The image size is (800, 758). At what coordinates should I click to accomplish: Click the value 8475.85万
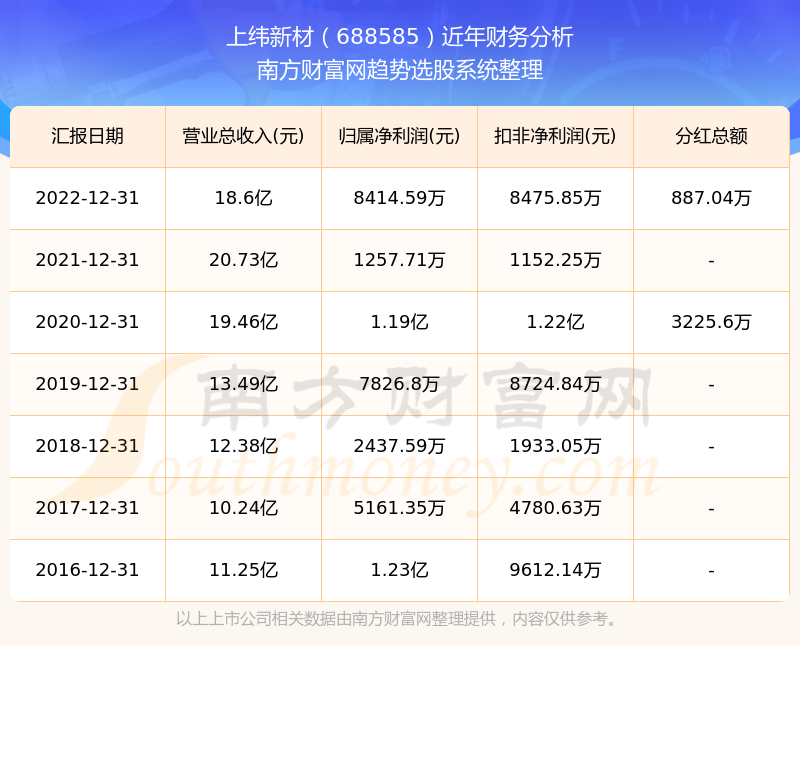(555, 198)
